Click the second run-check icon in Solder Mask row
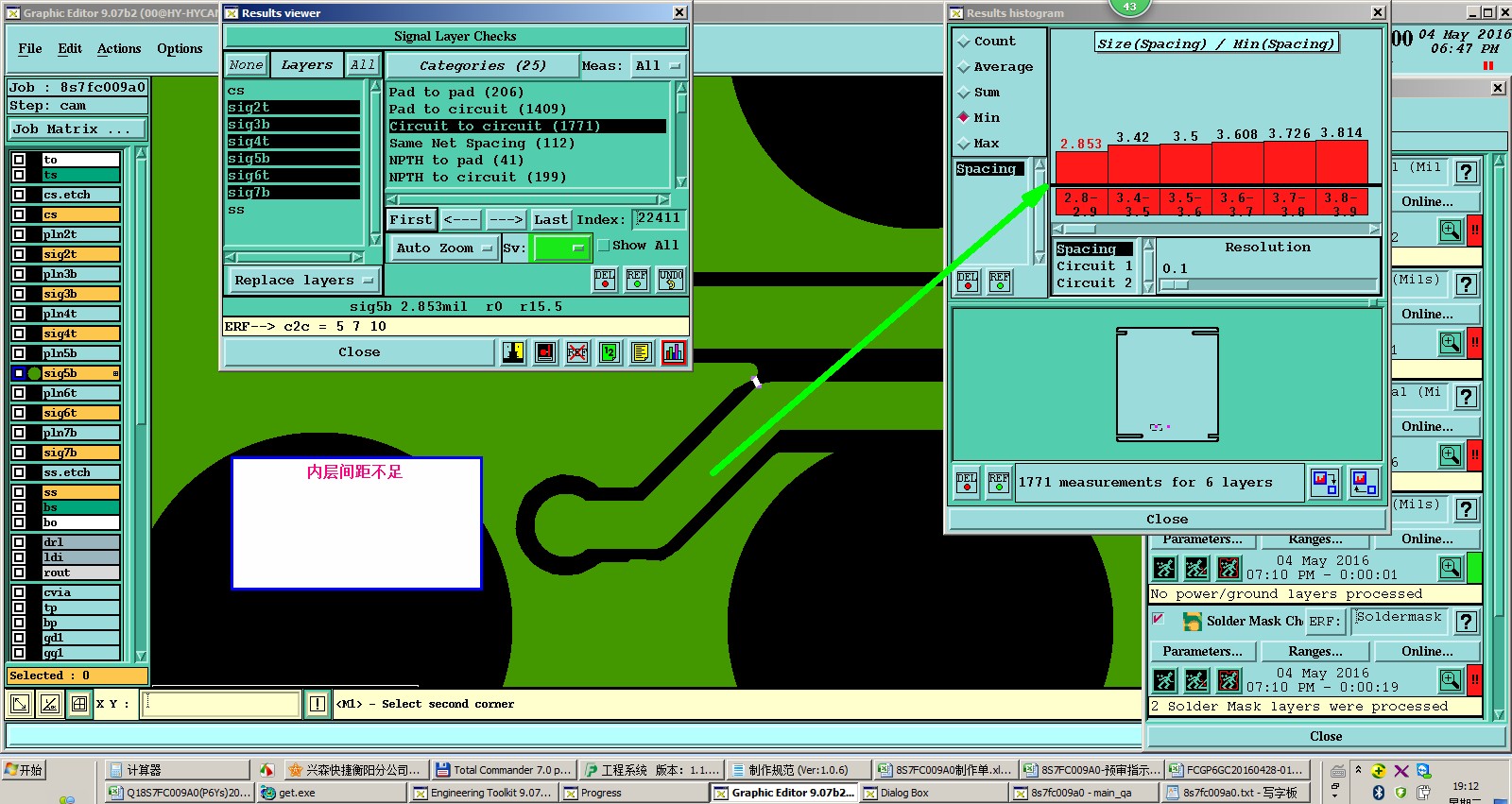 tap(1196, 680)
